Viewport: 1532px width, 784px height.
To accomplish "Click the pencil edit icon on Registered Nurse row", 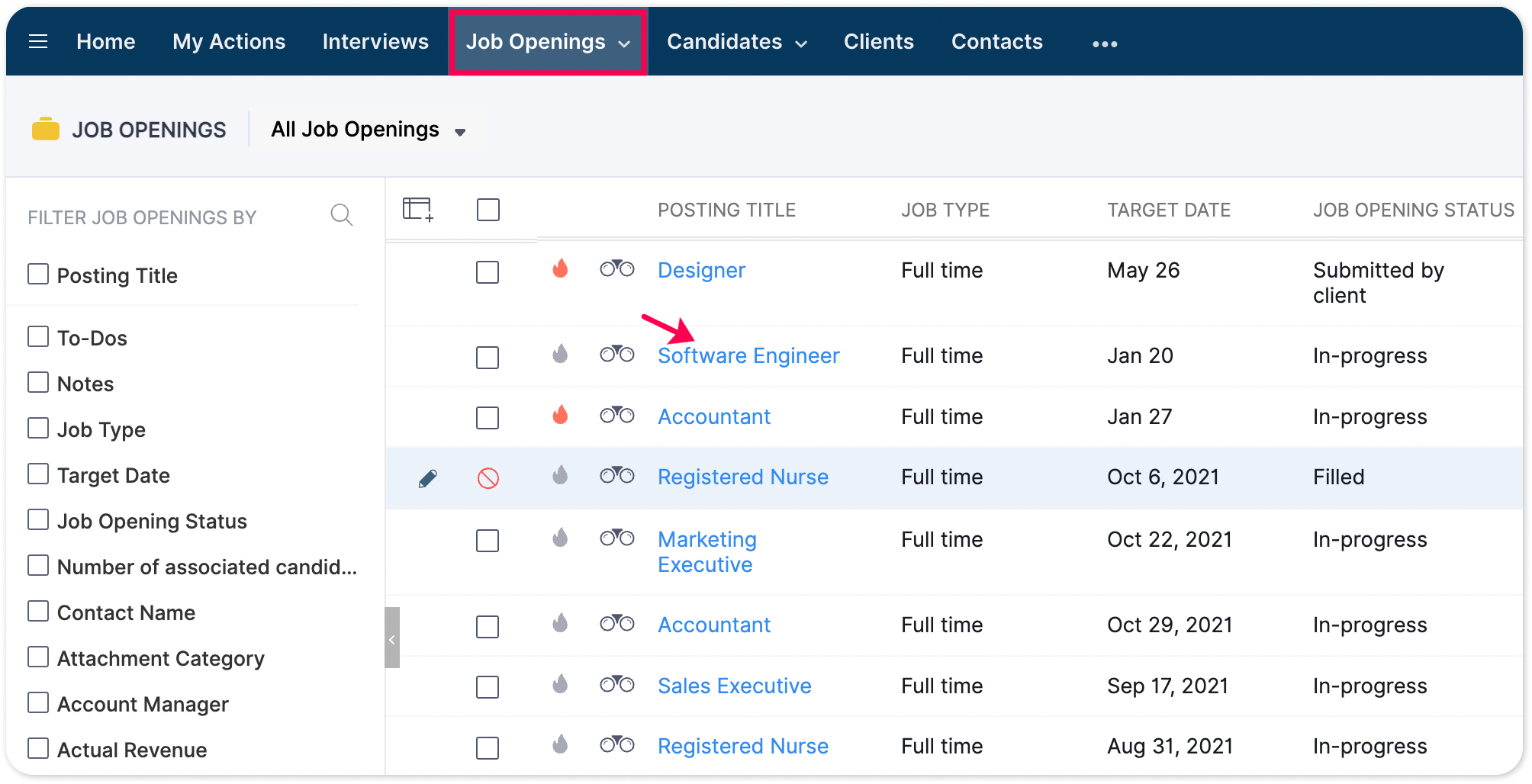I will 428,478.
